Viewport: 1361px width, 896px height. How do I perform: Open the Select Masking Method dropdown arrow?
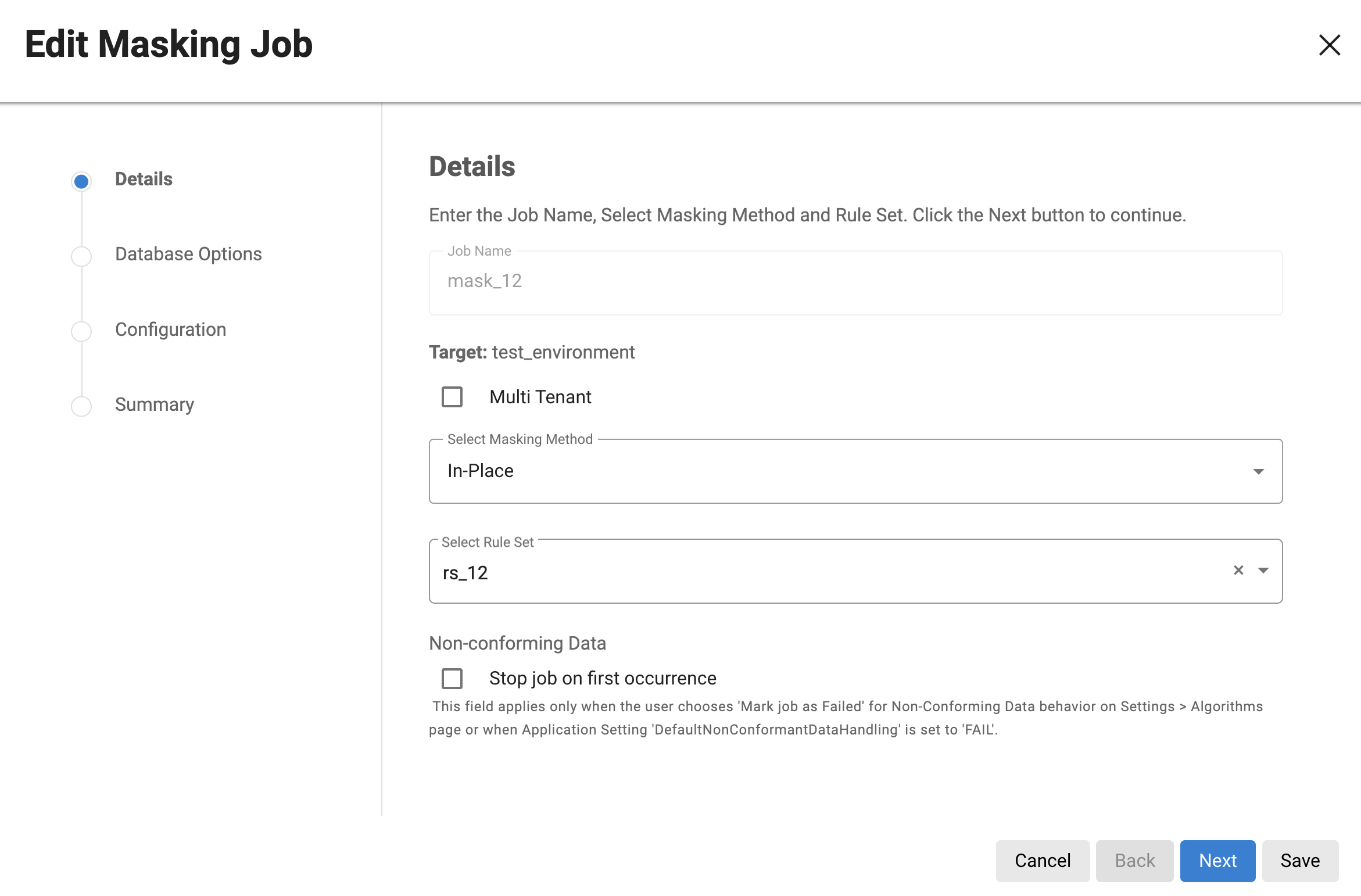point(1258,471)
